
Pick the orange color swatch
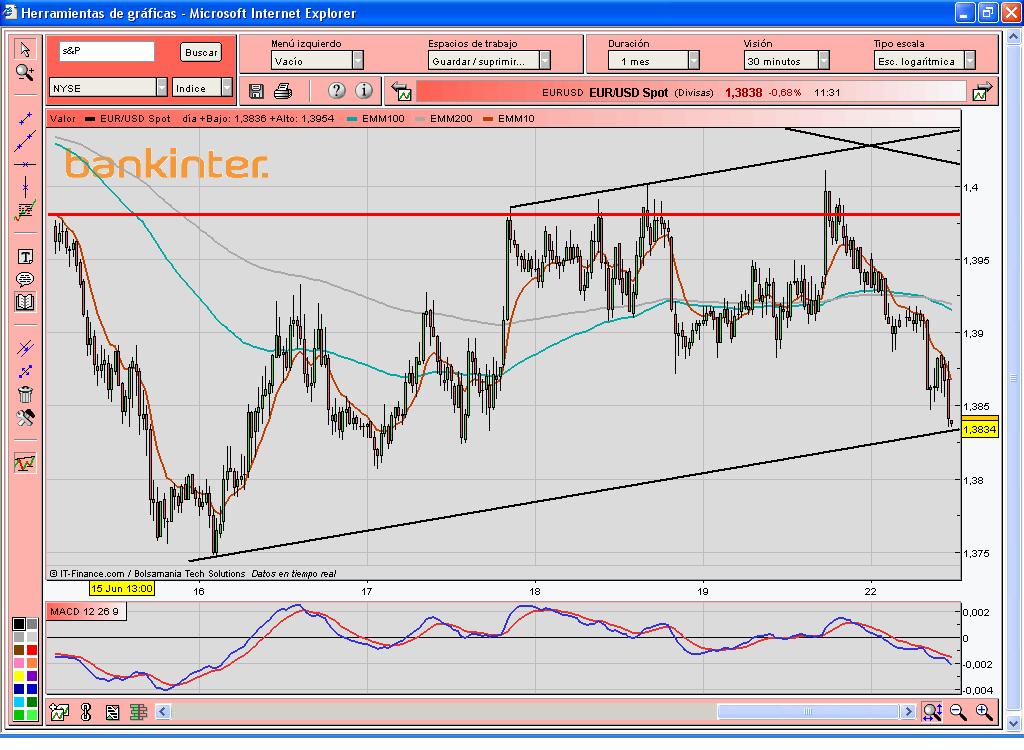point(31,662)
